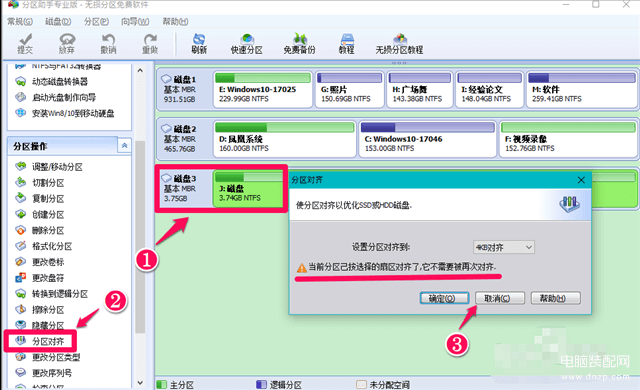
Task: Close the 分区对齐 dialog
Action: click(x=581, y=180)
